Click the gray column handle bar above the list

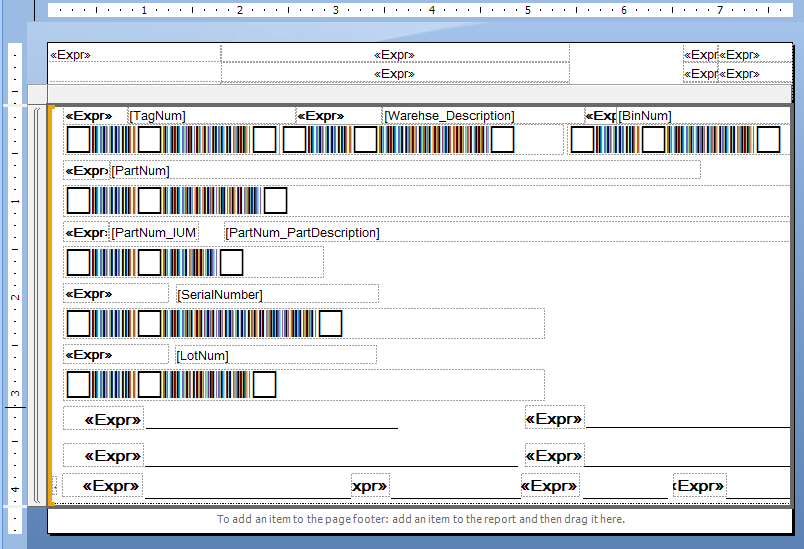419,94
